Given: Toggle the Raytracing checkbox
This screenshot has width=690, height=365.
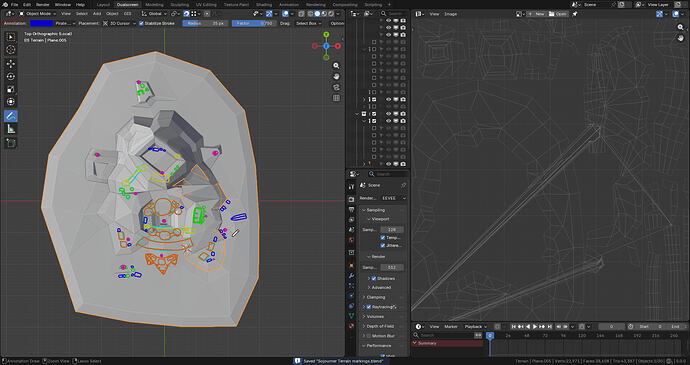Looking at the screenshot, I should [x=369, y=307].
